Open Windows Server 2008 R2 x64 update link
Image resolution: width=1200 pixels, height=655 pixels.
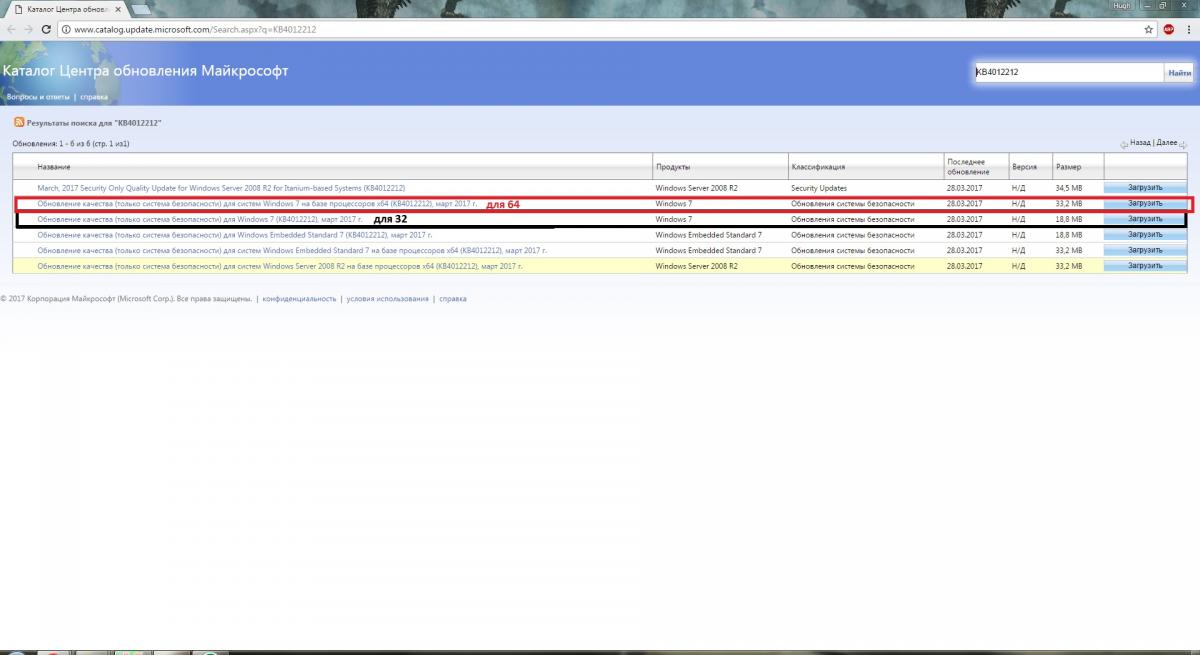coord(279,266)
